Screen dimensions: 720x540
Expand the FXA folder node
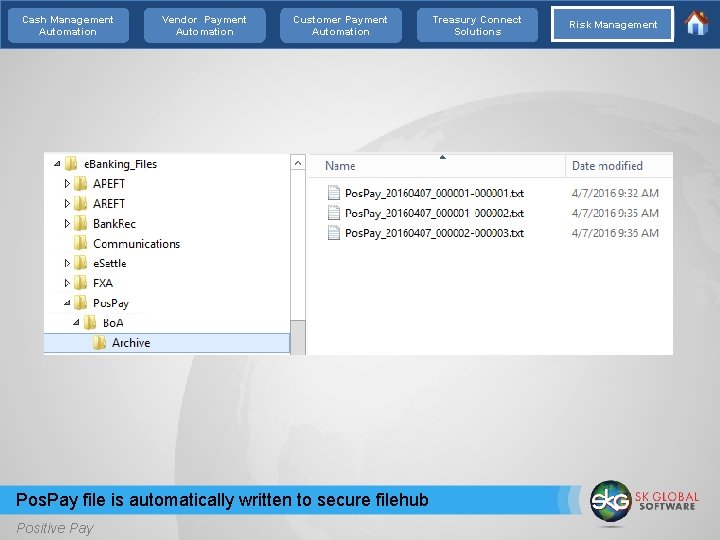coord(67,283)
